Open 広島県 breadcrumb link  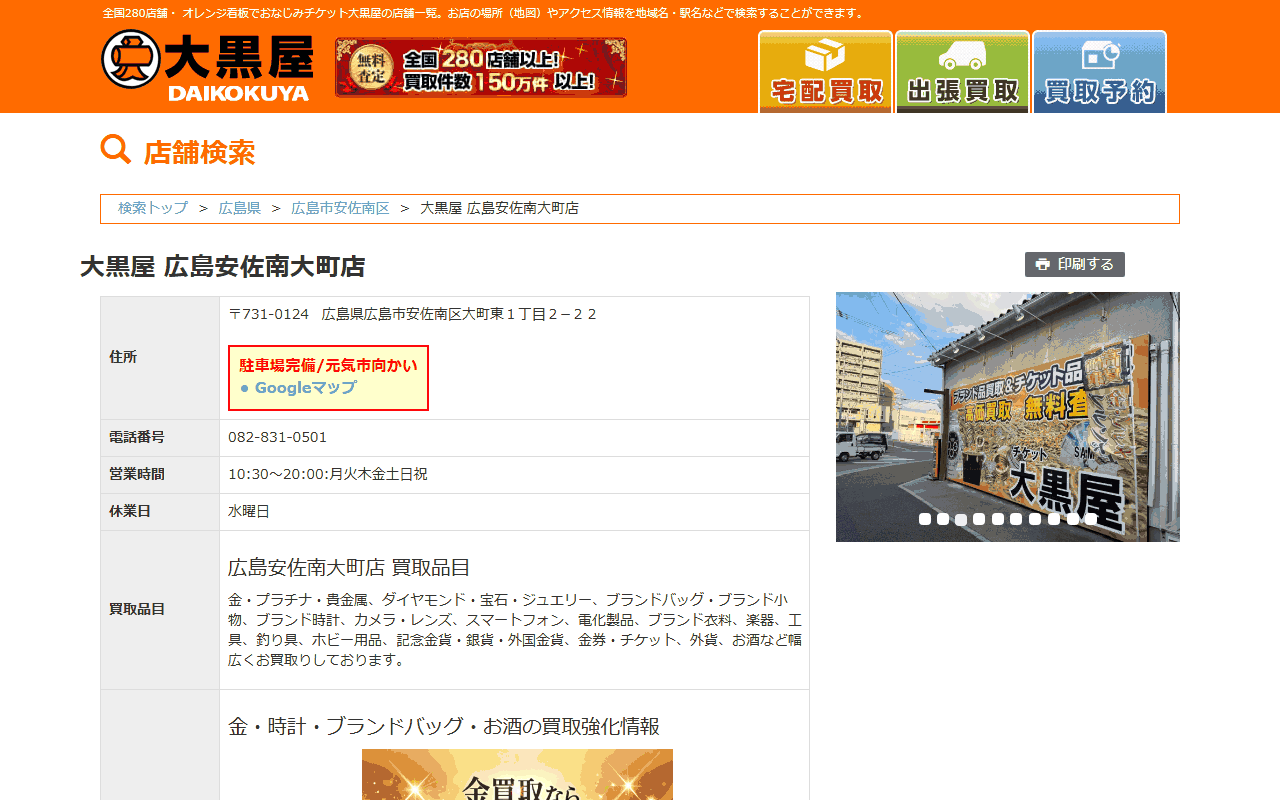240,208
